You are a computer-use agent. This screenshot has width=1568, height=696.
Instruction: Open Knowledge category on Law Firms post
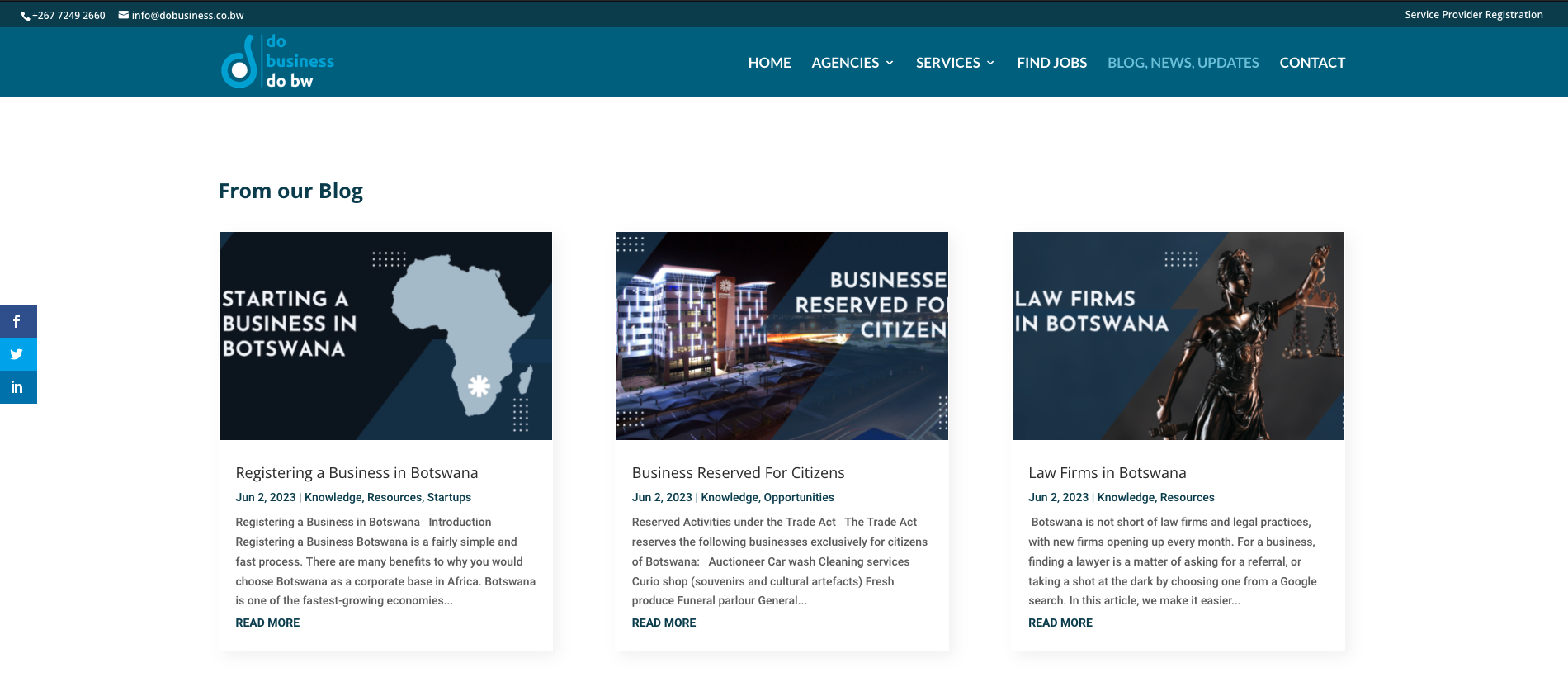[1126, 497]
